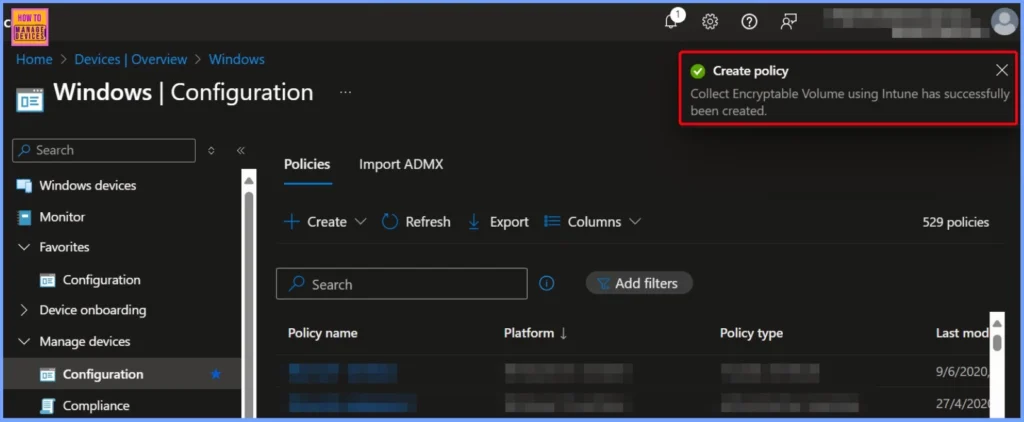Collapse the sidebar with double chevron
Image resolution: width=1024 pixels, height=422 pixels.
[240, 150]
